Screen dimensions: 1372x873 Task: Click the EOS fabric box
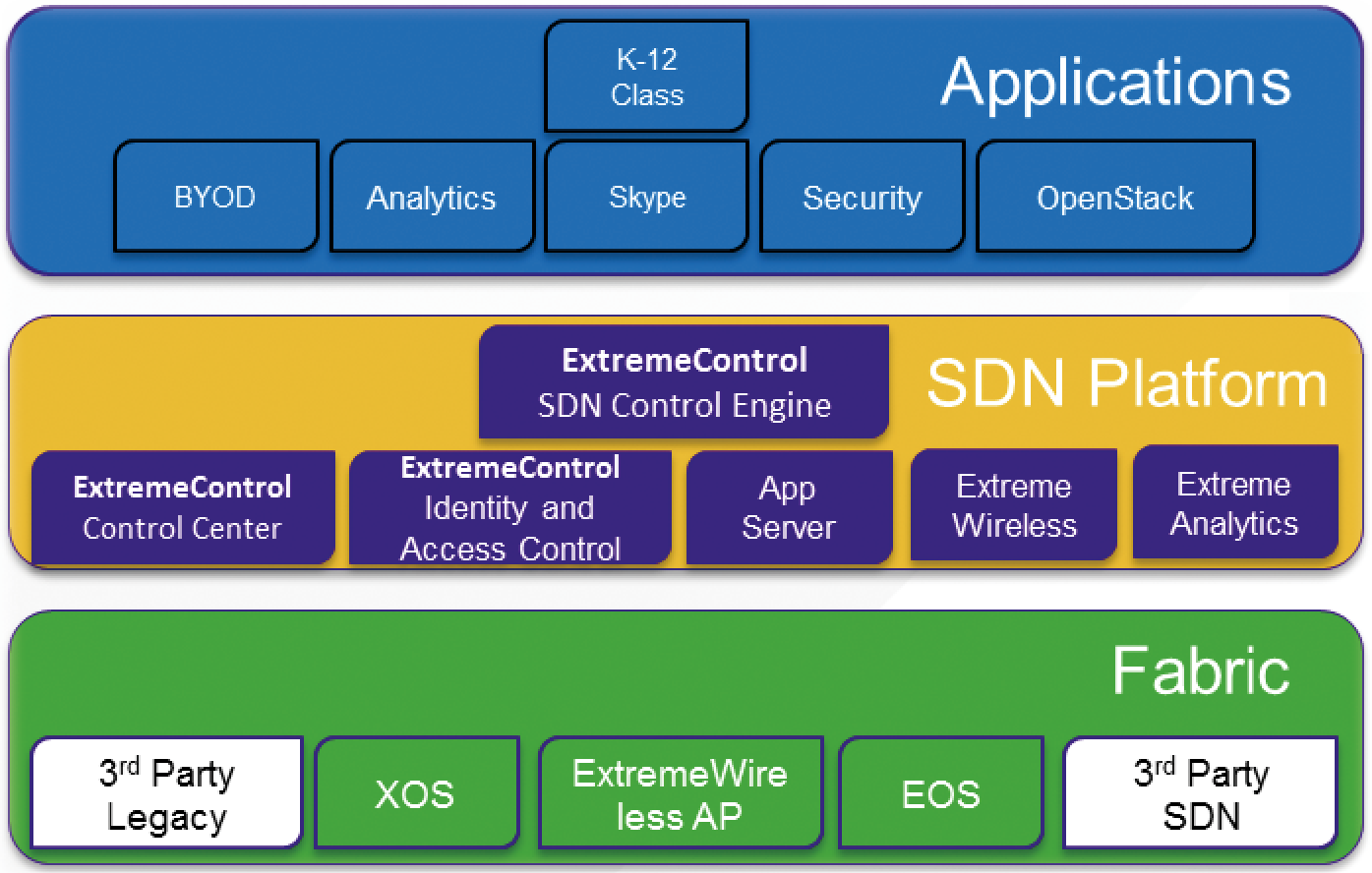(x=940, y=792)
